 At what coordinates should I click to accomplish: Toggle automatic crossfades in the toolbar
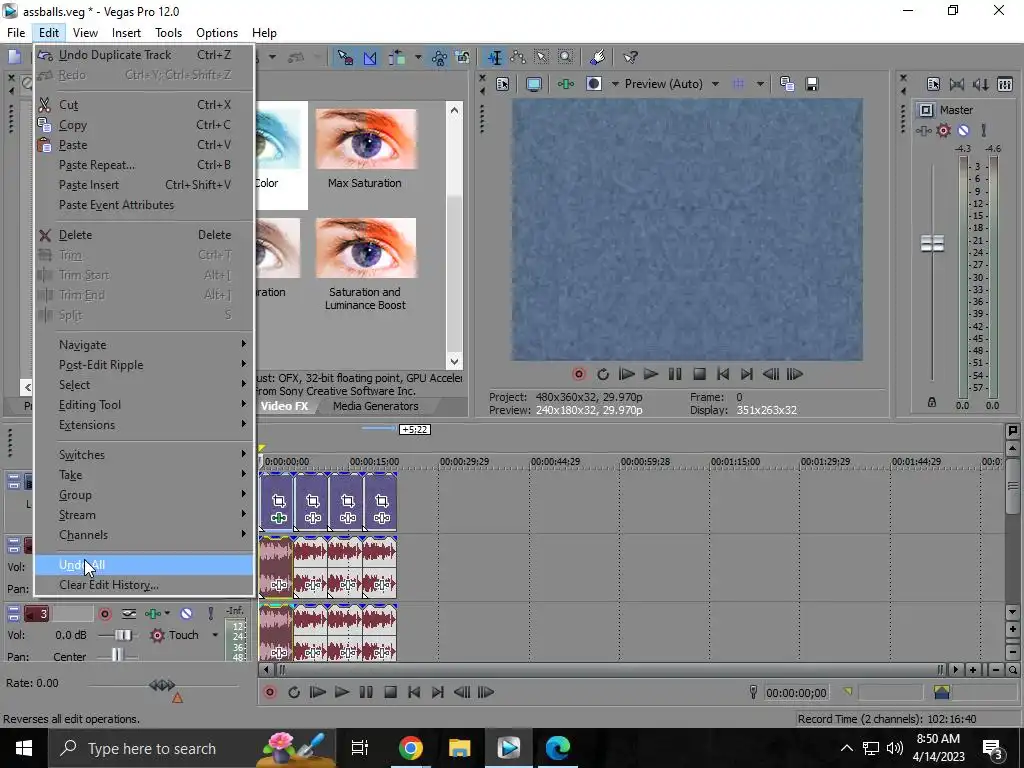[370, 57]
